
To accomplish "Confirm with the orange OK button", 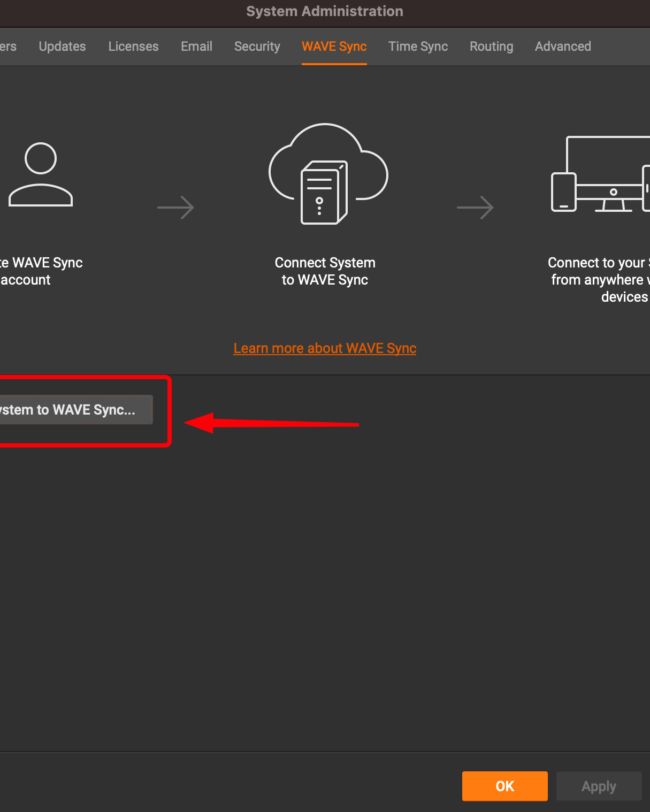I will [504, 786].
